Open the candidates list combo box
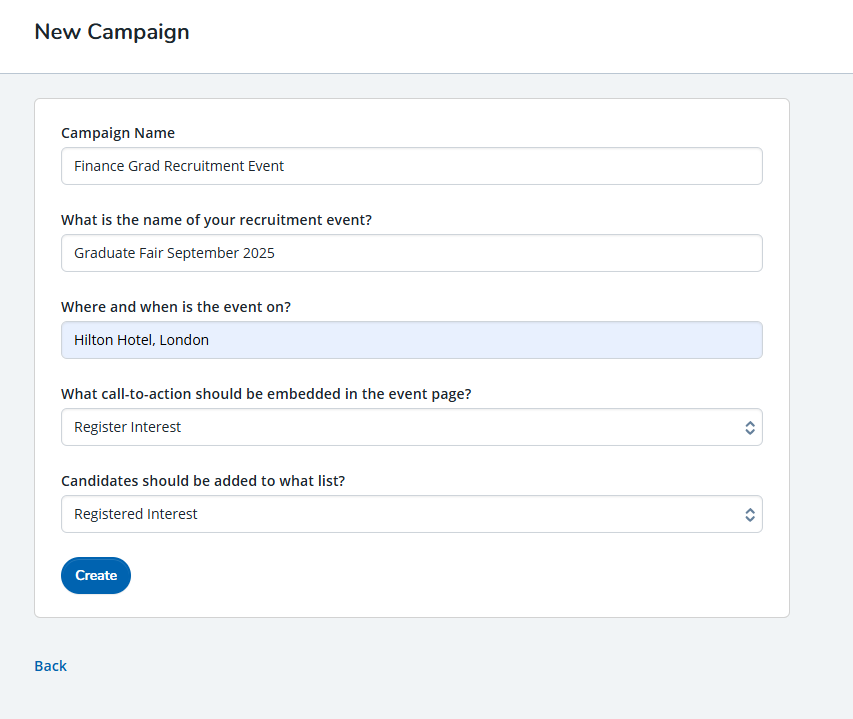Image resolution: width=853 pixels, height=719 pixels. 411,514
